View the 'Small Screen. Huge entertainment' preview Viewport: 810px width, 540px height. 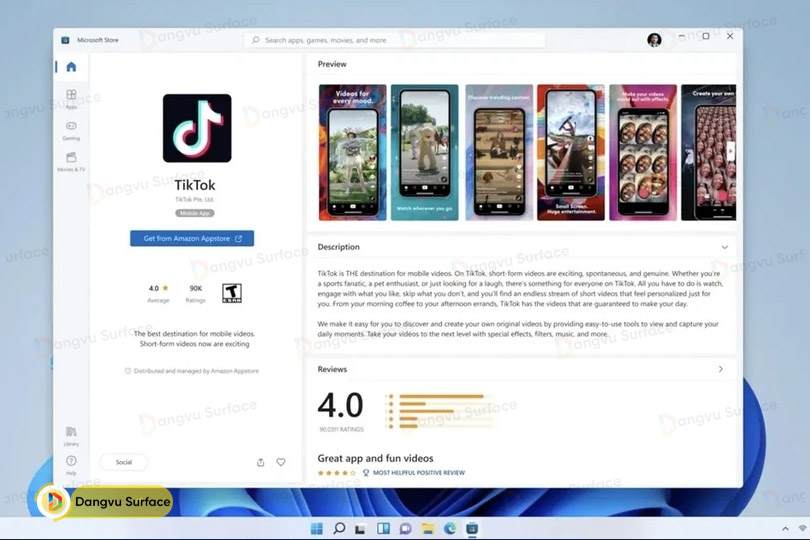pos(570,152)
